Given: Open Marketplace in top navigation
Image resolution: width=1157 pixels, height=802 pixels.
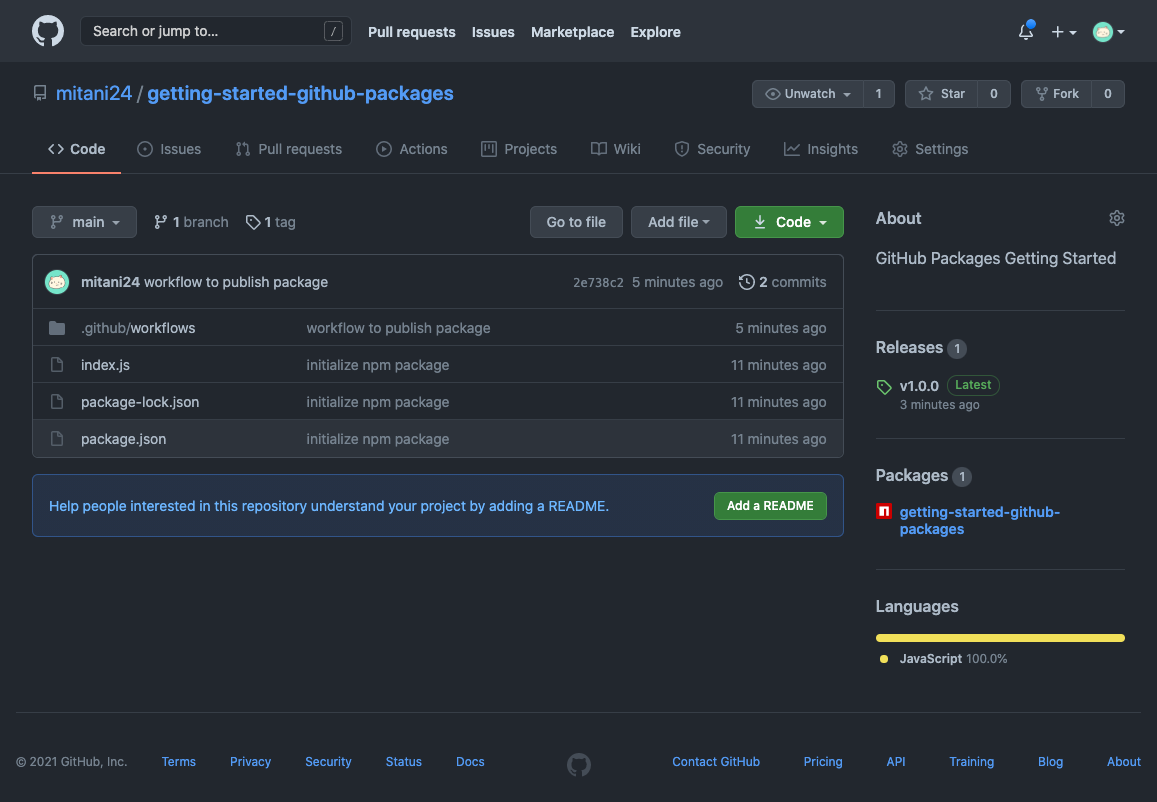Looking at the screenshot, I should pos(573,32).
